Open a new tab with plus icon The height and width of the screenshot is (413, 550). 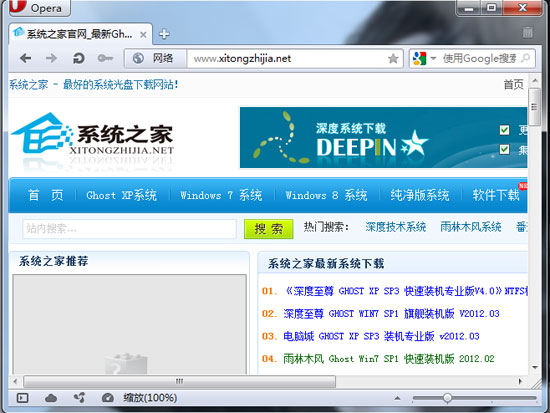(164, 34)
